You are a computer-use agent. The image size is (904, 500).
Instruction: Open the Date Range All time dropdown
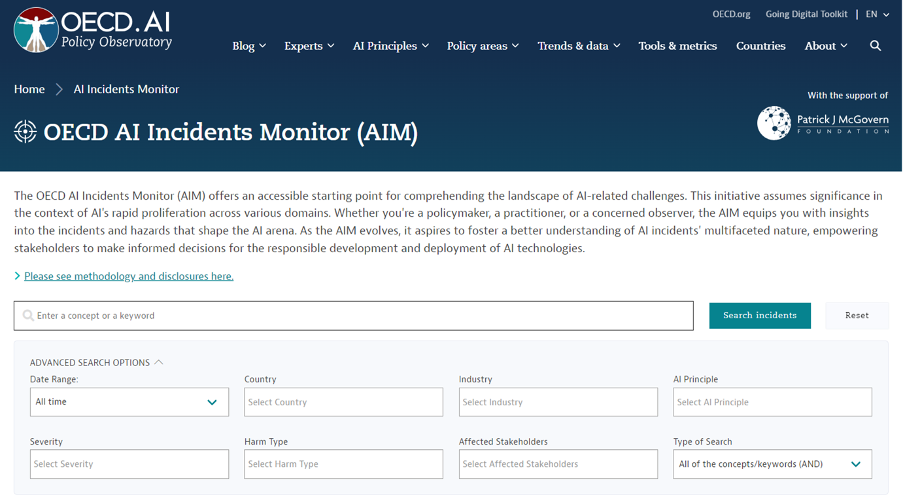tap(129, 402)
